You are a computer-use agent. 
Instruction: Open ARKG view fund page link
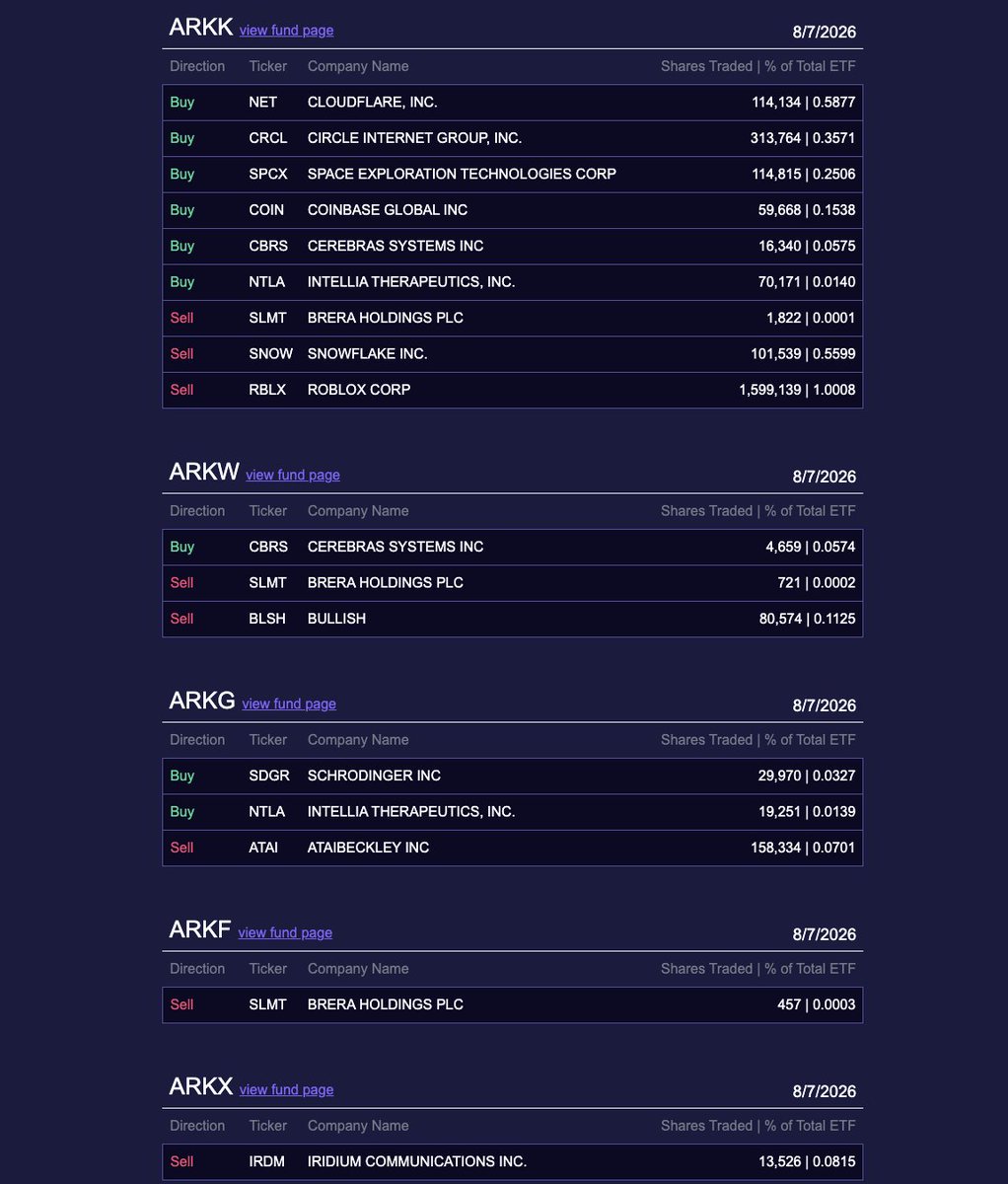pyautogui.click(x=289, y=704)
